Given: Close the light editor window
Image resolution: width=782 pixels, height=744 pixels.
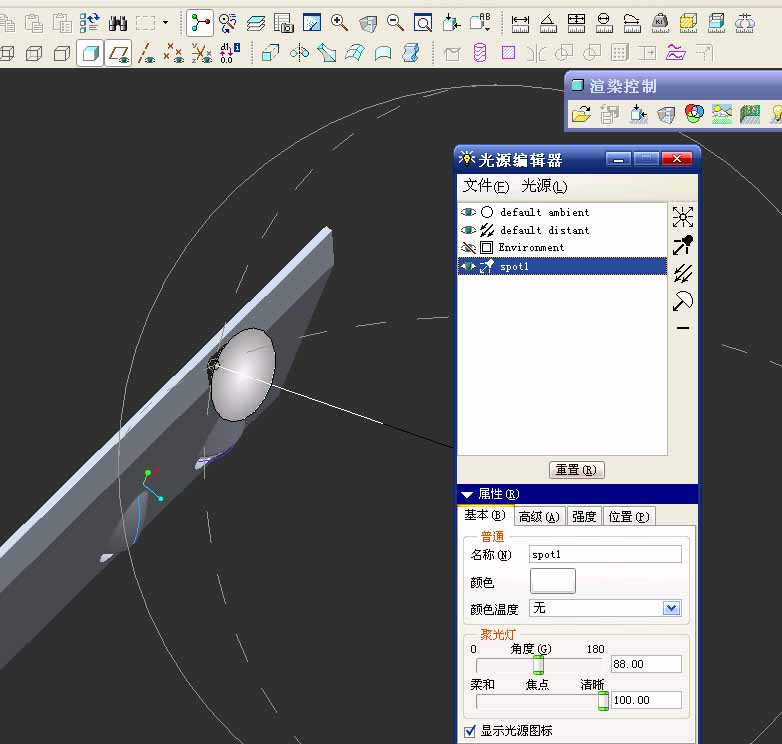Looking at the screenshot, I should pos(677,159).
